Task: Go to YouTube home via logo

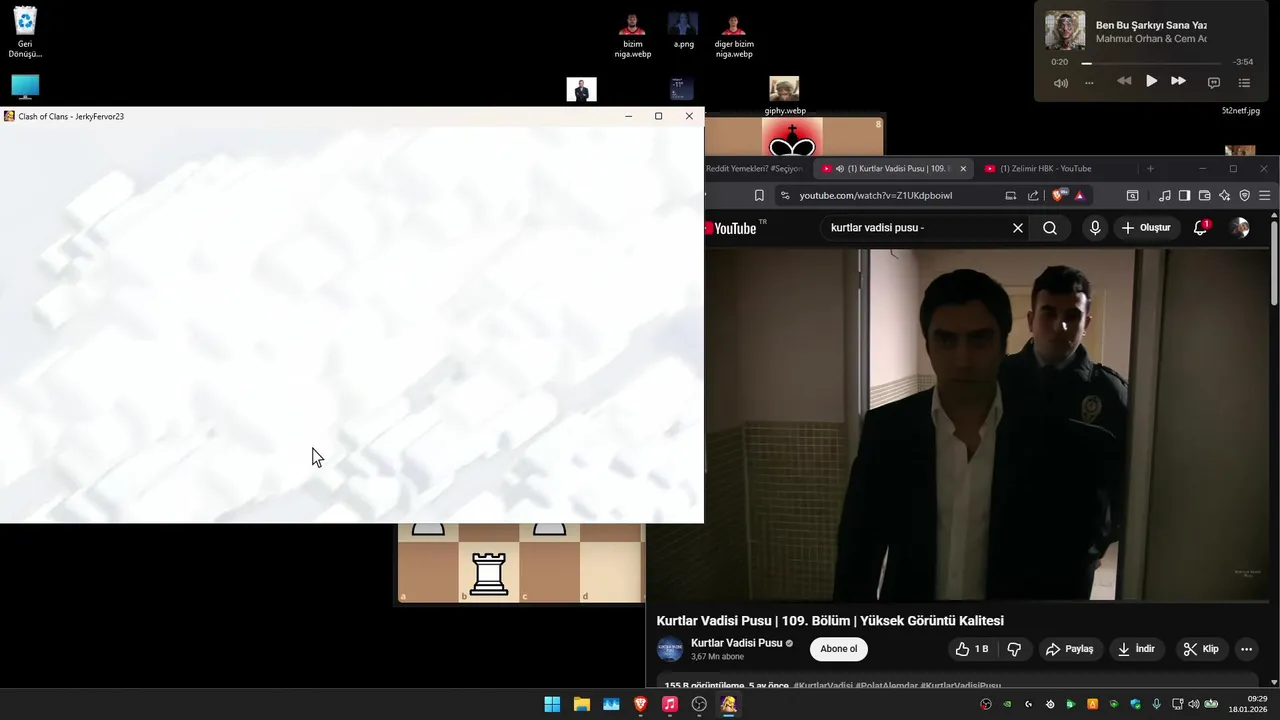Action: (x=735, y=228)
